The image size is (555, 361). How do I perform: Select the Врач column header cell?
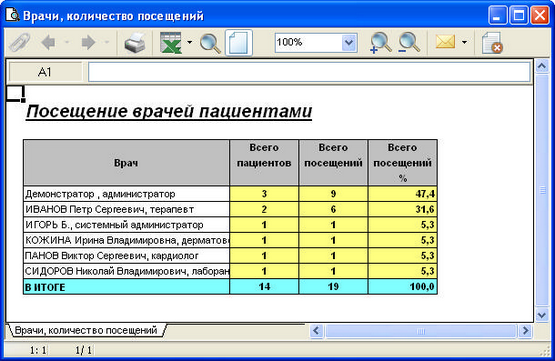[x=126, y=162]
